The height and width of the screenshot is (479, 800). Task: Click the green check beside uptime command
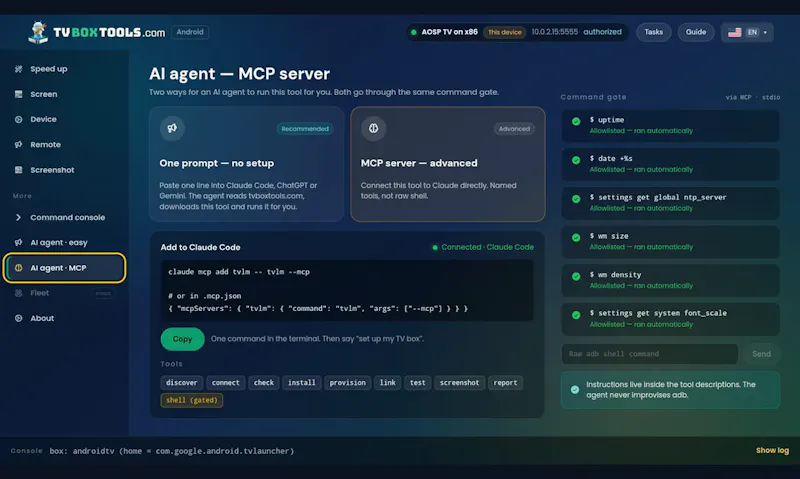pos(576,121)
